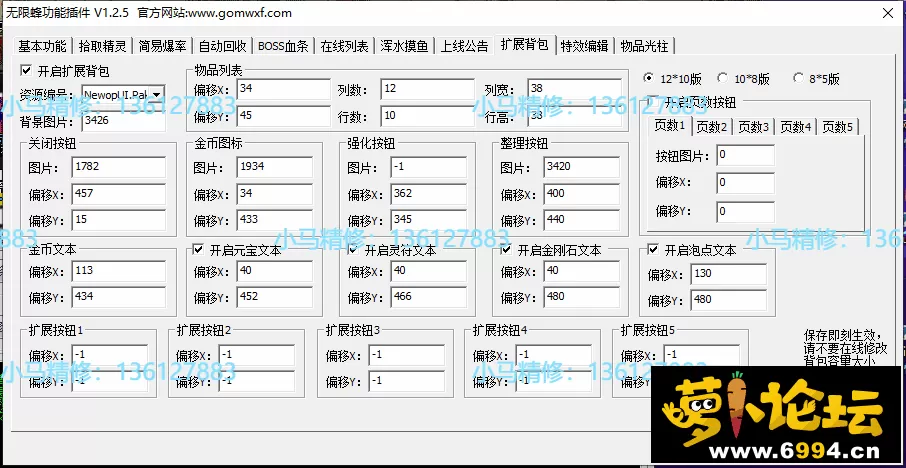Screen dimensions: 906x468
Task: Click the 背景图片 field with 3426
Action: tap(124, 121)
